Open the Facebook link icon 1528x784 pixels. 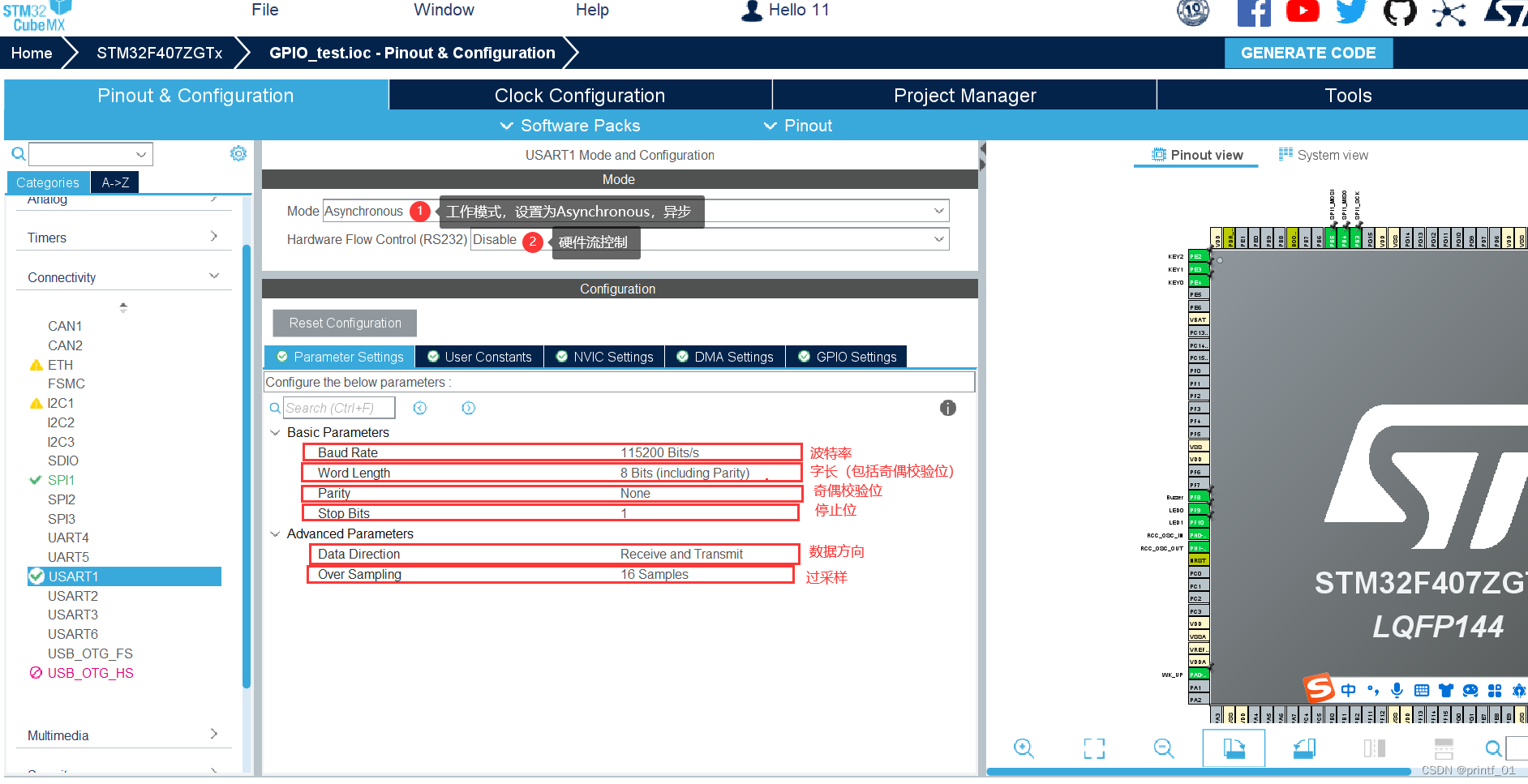[1254, 12]
